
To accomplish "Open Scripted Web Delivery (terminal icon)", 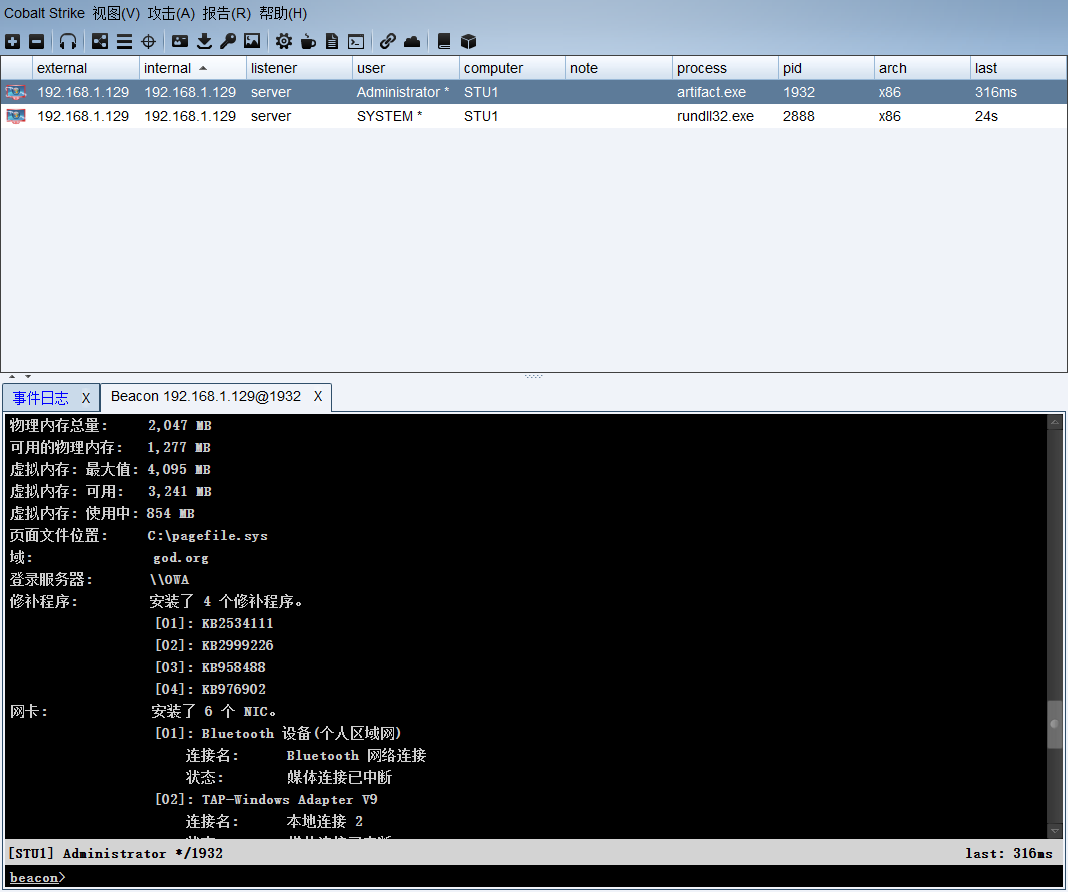I will [x=356, y=42].
